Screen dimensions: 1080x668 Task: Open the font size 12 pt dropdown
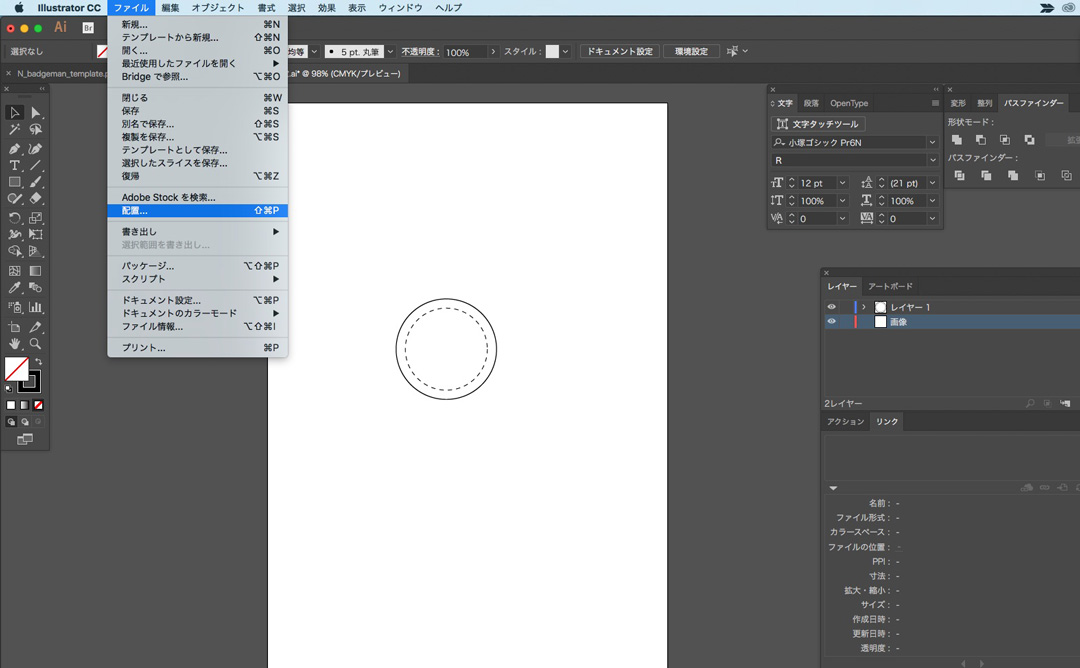coord(842,183)
